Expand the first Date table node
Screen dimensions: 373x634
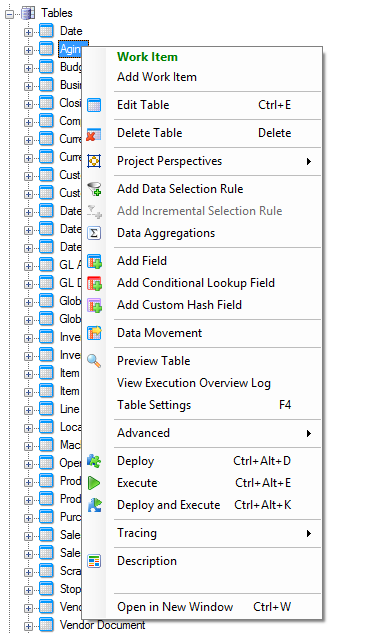(x=28, y=32)
